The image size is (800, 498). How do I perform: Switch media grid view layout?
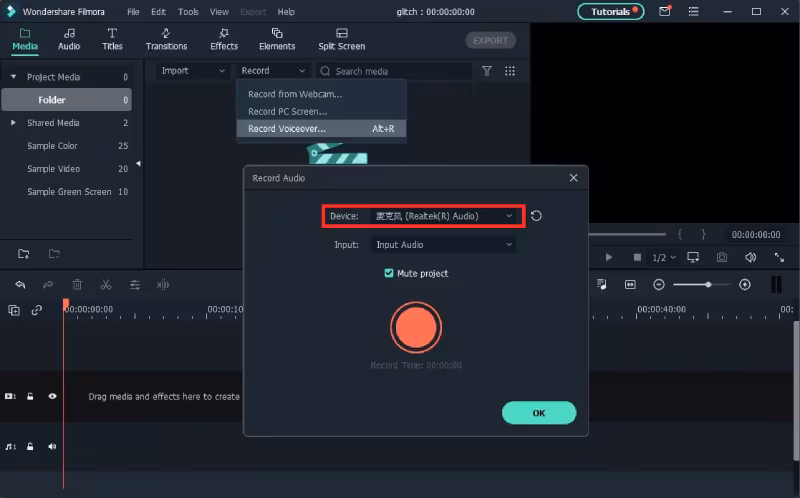[x=510, y=71]
